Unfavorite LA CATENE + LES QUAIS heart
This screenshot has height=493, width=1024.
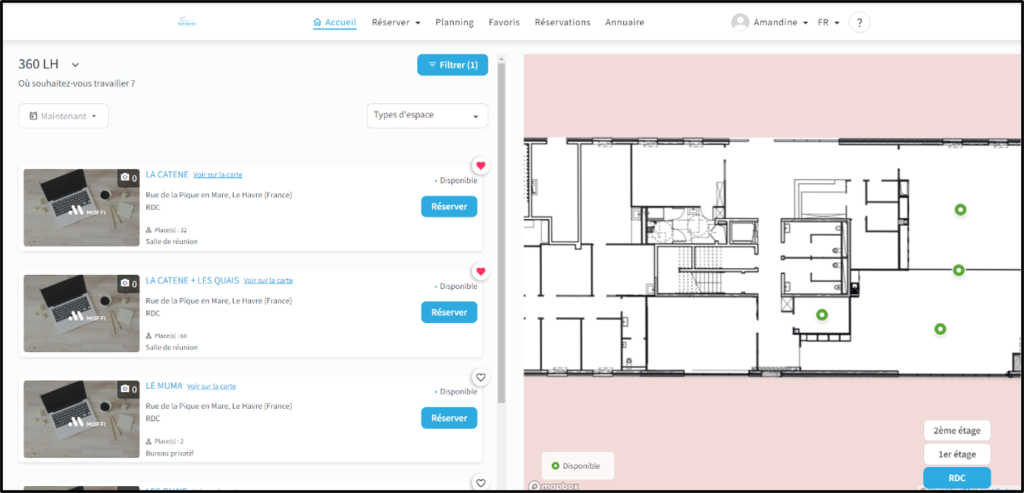point(481,271)
